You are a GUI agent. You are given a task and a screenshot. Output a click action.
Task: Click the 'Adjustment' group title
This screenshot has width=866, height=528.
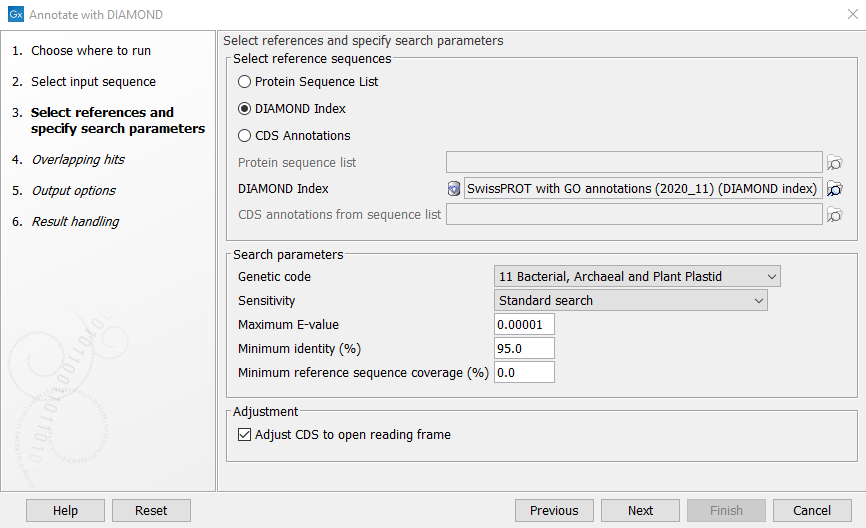(x=265, y=411)
